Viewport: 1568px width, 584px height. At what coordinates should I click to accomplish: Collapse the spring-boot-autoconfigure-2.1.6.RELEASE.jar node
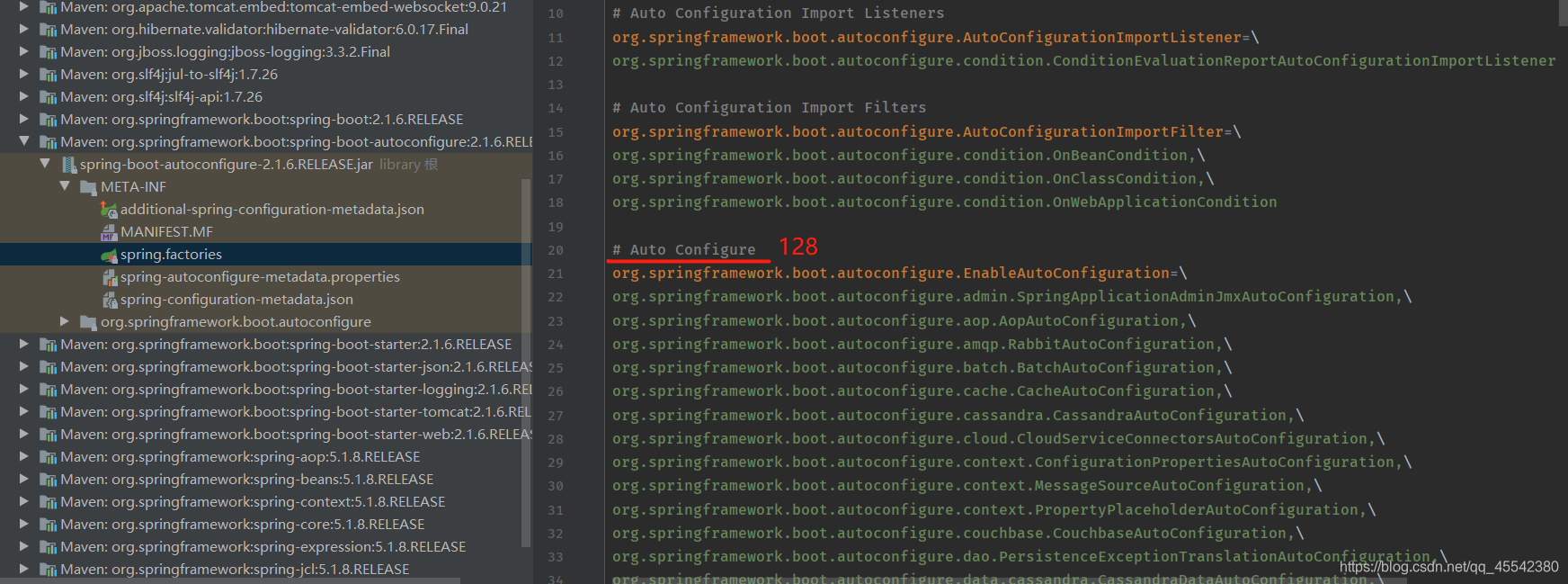click(44, 165)
